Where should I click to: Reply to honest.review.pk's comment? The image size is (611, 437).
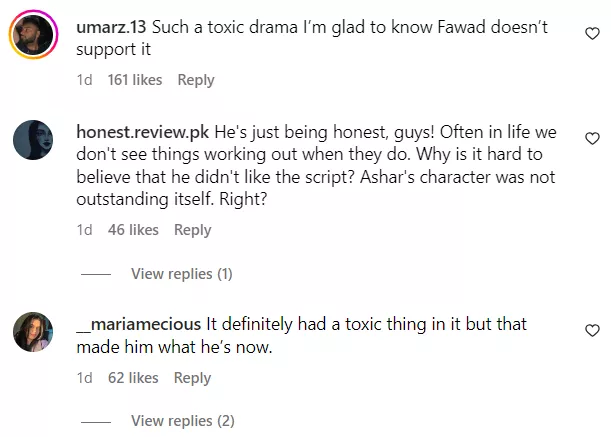(x=192, y=230)
